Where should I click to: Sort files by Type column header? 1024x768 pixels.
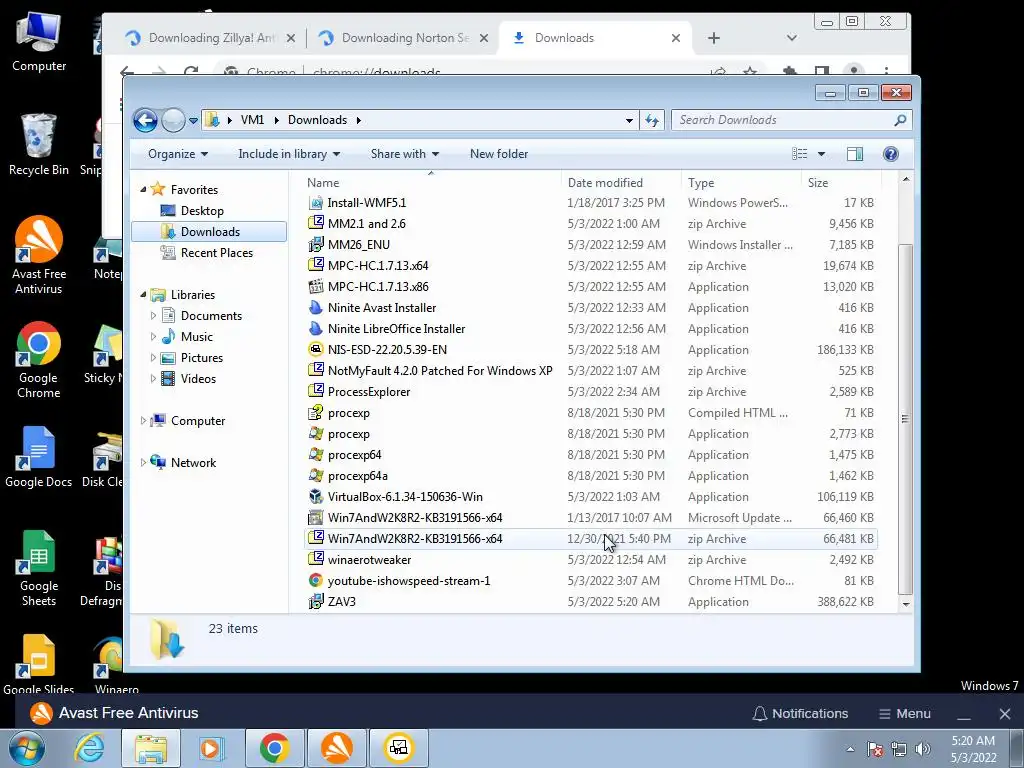point(741,183)
